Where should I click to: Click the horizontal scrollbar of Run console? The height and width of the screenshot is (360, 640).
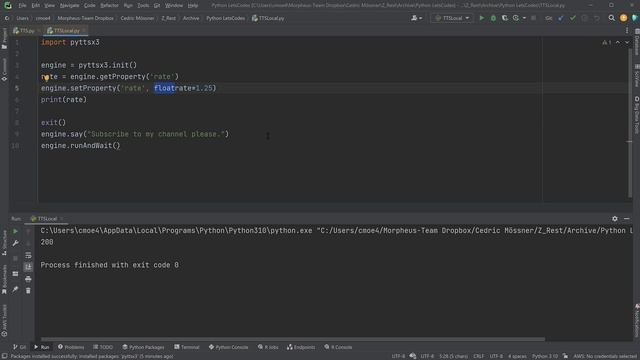tap(293, 339)
